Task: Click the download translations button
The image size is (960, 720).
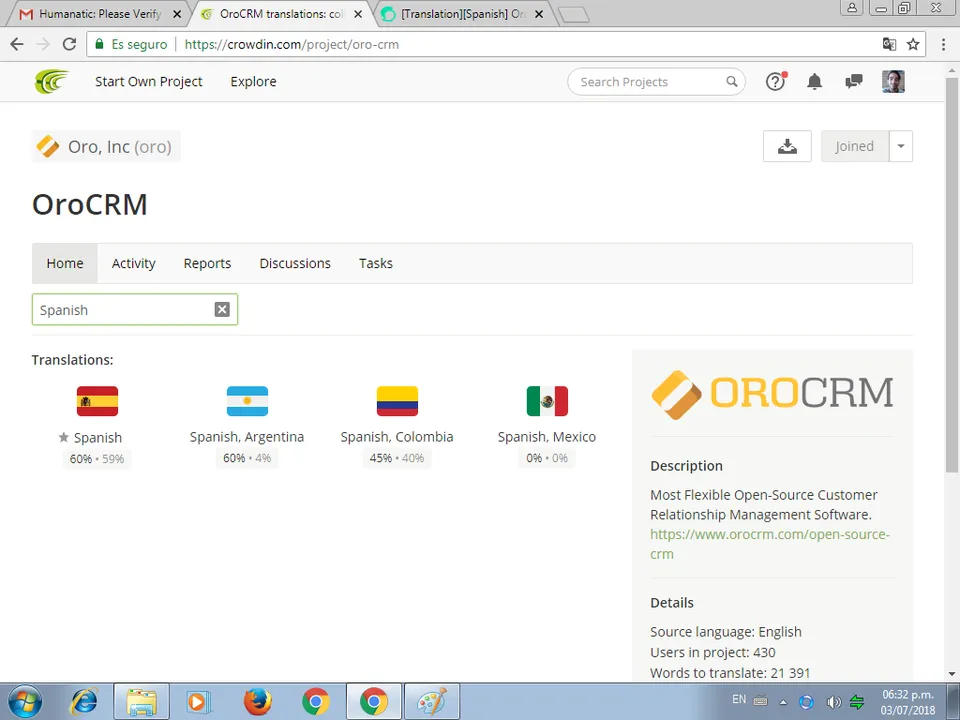Action: 787,146
